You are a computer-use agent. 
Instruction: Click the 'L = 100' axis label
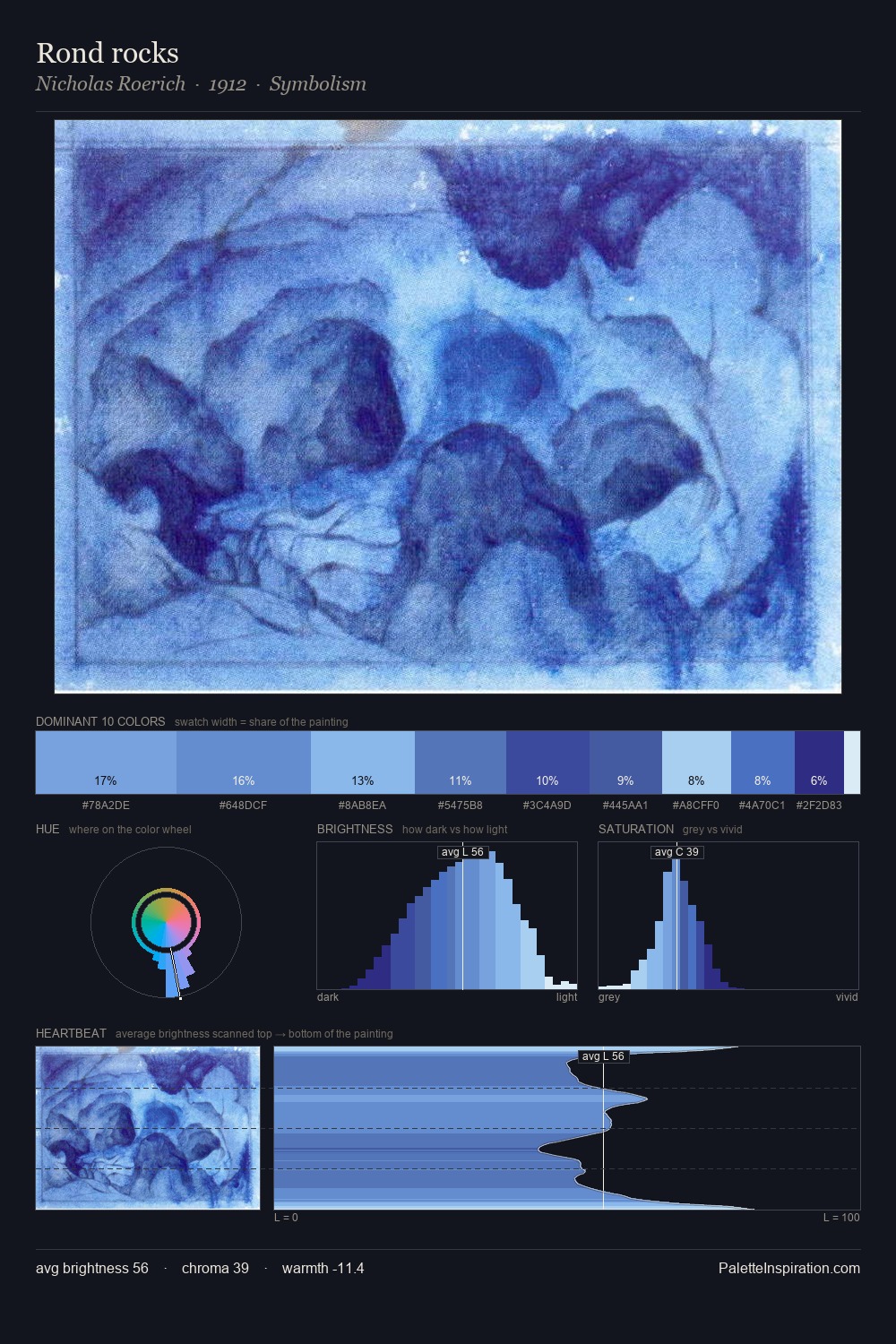tap(841, 1218)
